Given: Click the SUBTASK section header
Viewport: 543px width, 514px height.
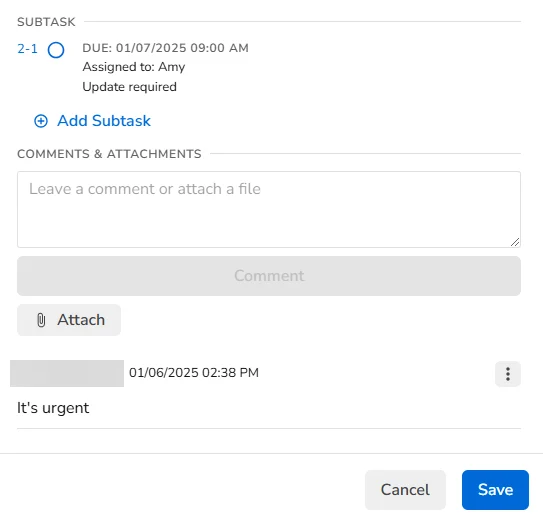Looking at the screenshot, I should (46, 22).
